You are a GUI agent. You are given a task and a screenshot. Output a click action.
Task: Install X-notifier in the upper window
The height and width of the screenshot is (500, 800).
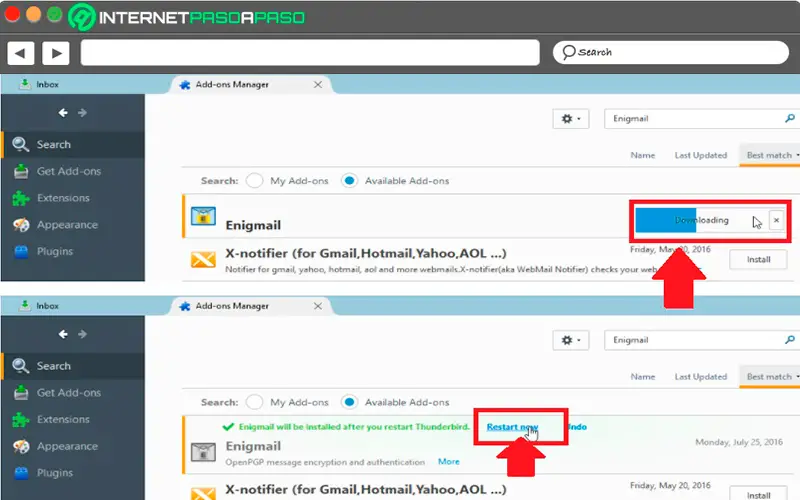click(758, 260)
